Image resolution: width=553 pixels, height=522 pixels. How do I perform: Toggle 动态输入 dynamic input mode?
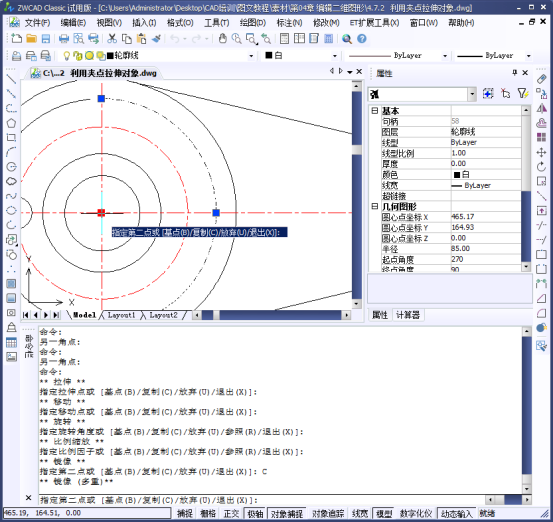click(457, 514)
